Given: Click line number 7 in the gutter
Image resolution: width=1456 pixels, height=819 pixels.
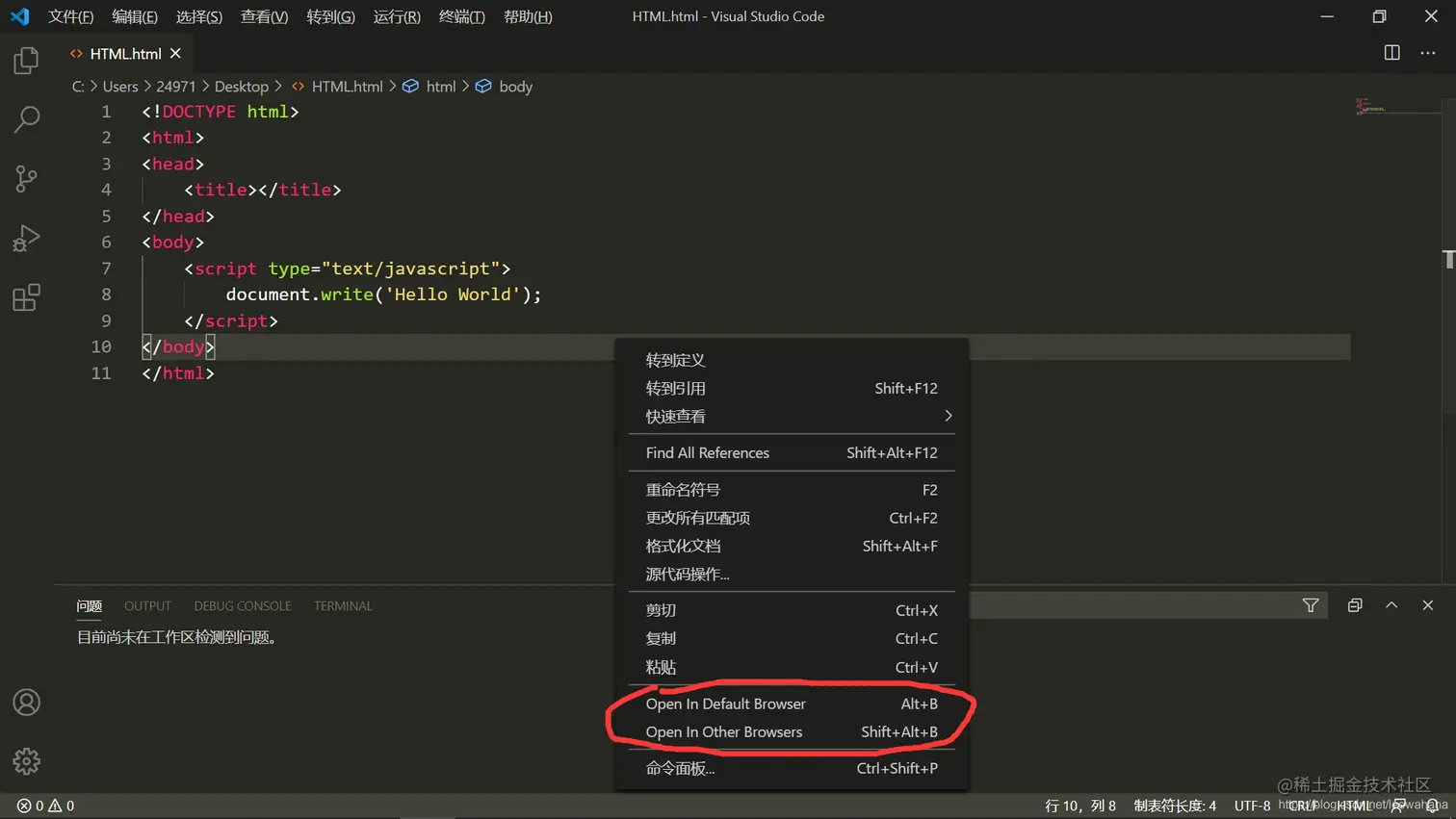Looking at the screenshot, I should (x=106, y=269).
